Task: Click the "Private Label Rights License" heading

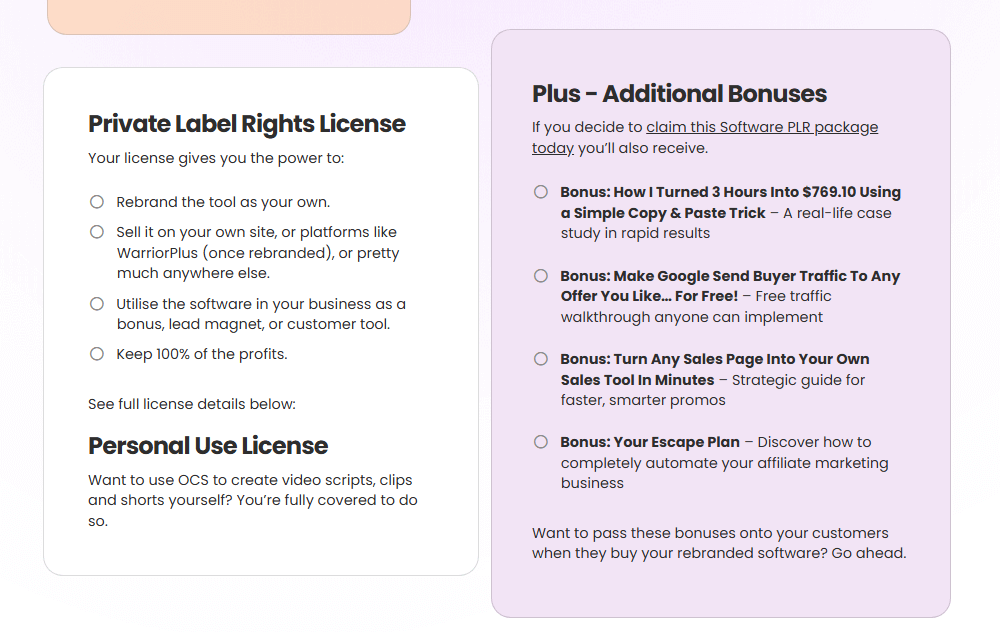Action: point(247,124)
